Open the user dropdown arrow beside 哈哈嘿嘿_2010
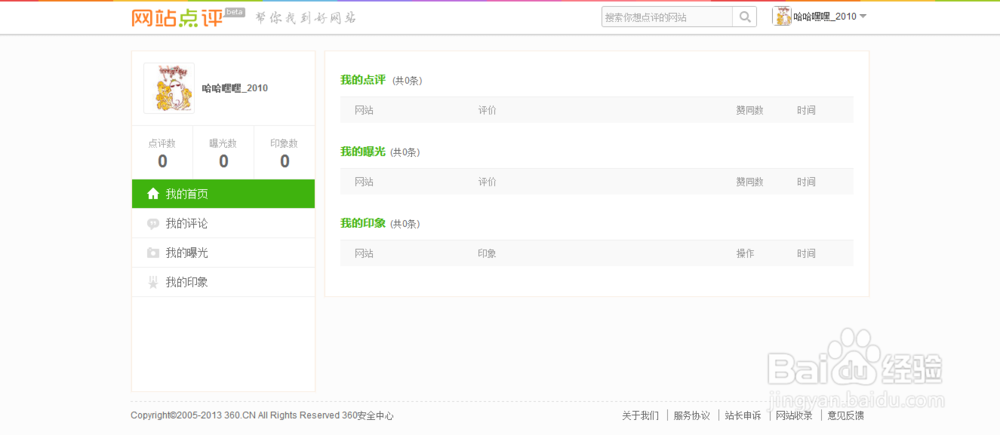Viewport: 1000px width, 435px height. click(x=863, y=17)
